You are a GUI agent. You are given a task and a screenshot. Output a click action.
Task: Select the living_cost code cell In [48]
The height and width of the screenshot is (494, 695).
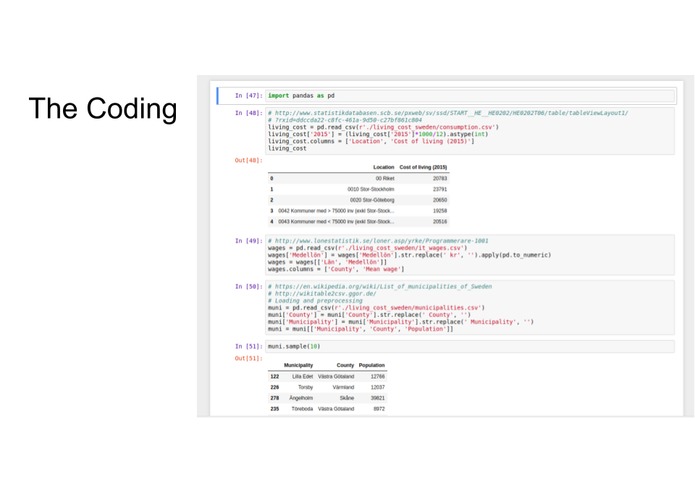[470, 131]
